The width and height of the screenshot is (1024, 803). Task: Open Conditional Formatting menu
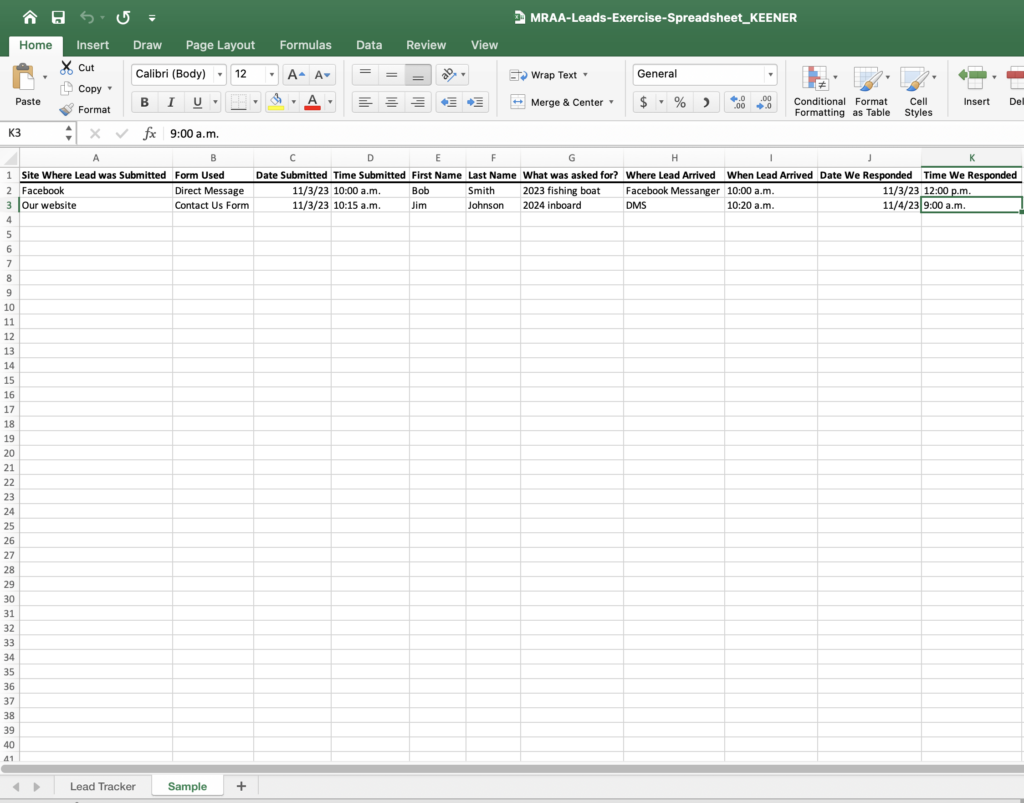(819, 91)
